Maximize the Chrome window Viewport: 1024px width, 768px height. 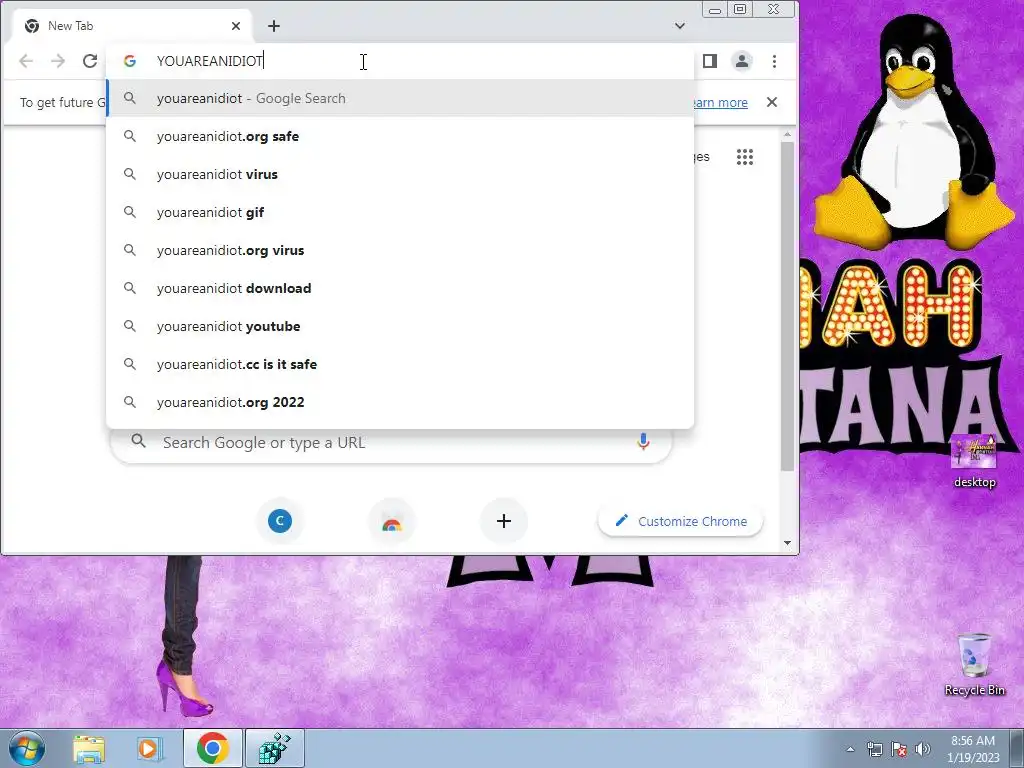[740, 9]
